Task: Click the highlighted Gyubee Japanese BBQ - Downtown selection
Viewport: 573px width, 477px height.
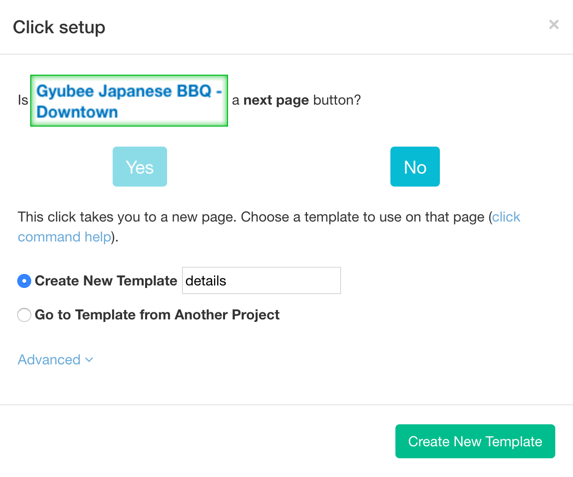Action: click(129, 101)
